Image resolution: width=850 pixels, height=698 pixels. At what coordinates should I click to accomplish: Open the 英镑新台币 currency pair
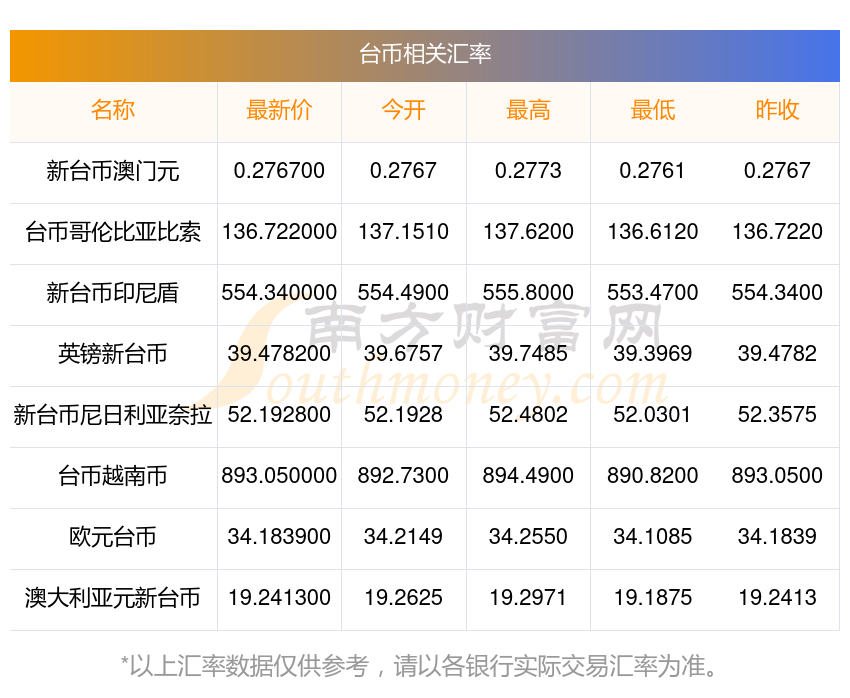[113, 354]
